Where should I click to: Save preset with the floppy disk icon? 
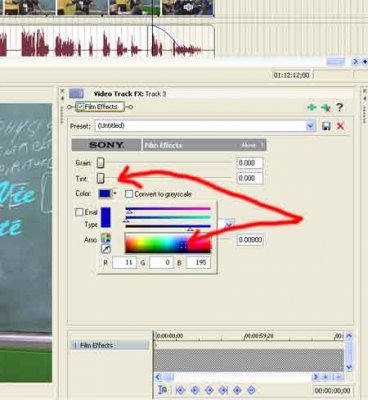tap(326, 126)
